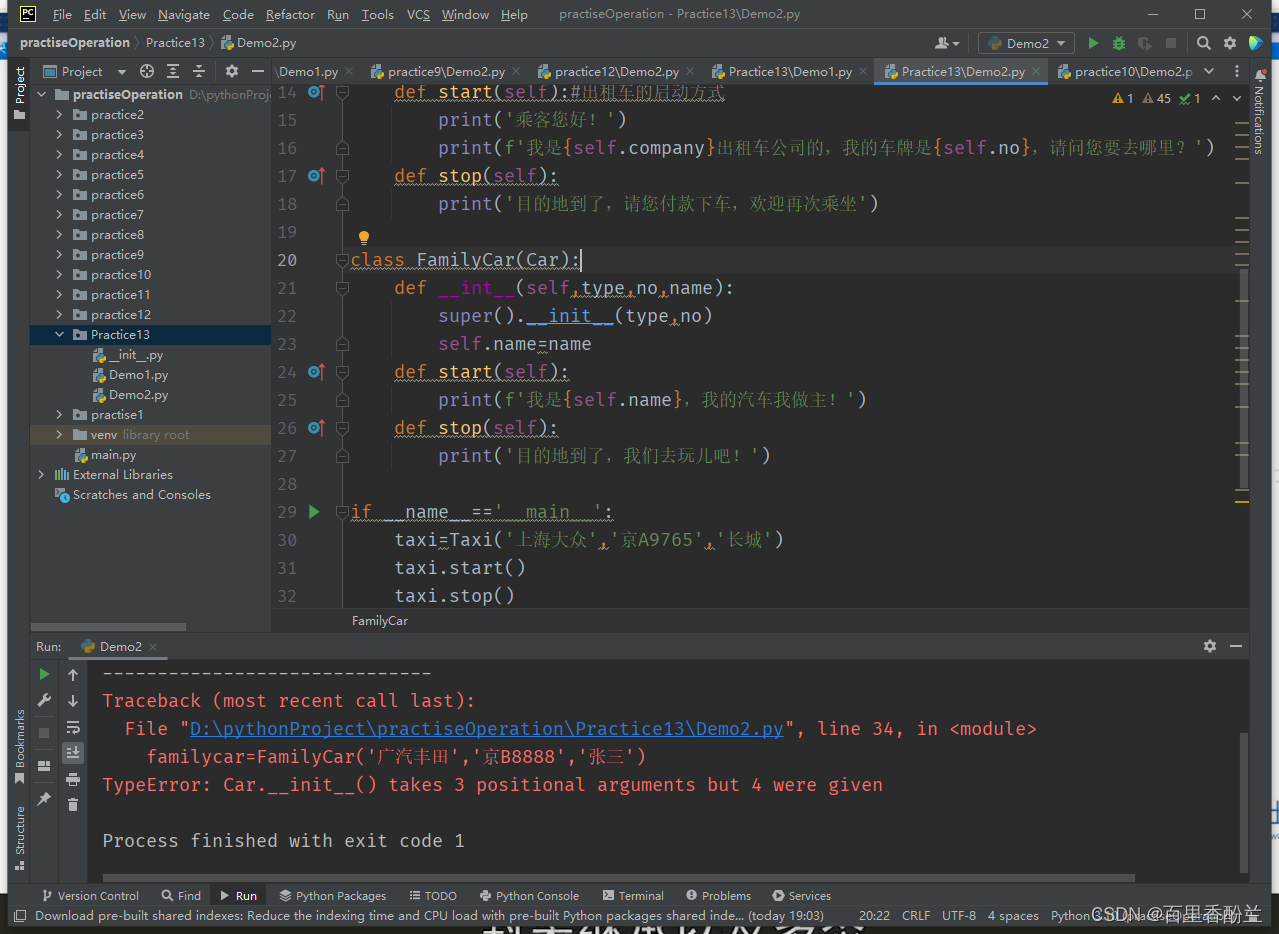Open the code-with-me user icon
Image resolution: width=1279 pixels, height=934 pixels.
tap(946, 43)
